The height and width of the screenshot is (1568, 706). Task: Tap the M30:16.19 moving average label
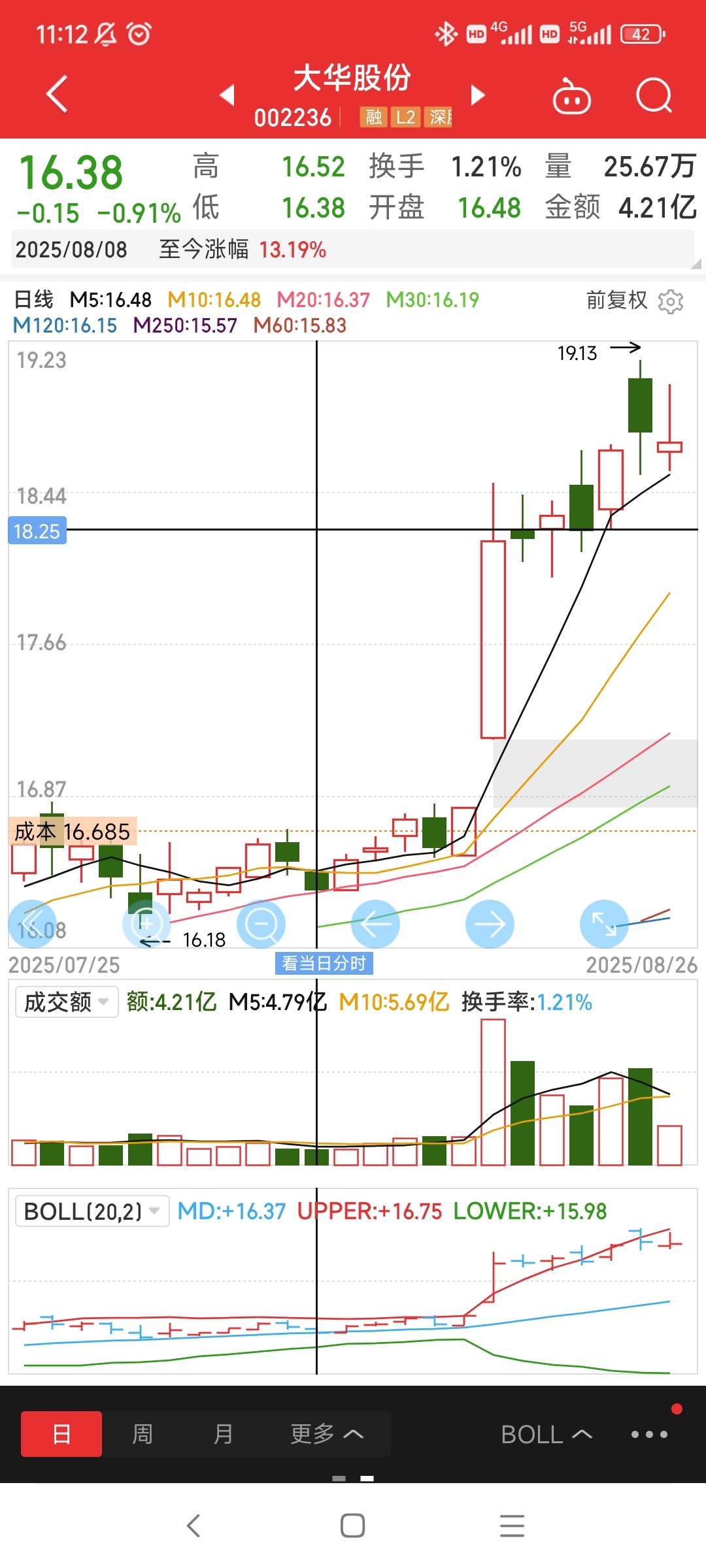point(433,300)
